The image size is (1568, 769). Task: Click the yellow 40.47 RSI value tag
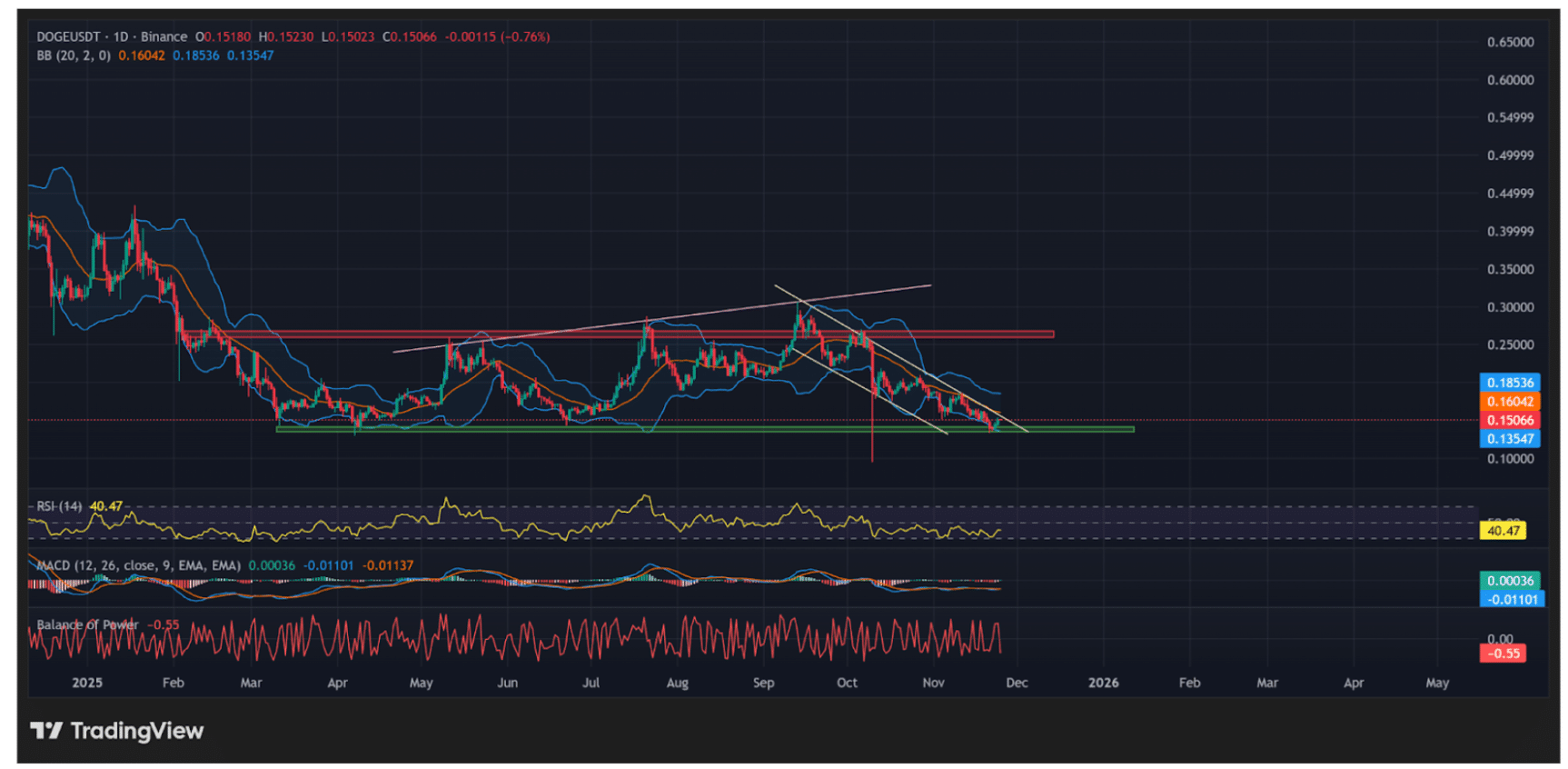[x=1503, y=530]
